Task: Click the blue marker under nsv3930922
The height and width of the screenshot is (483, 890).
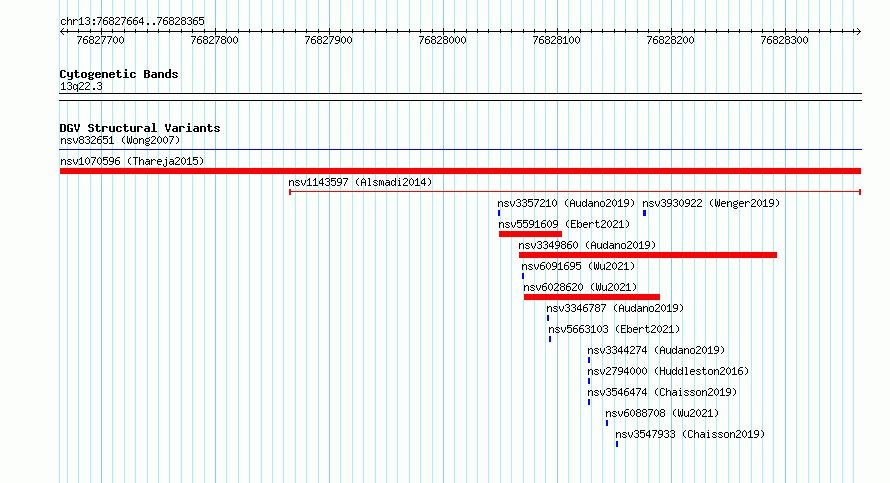Action: [x=644, y=213]
